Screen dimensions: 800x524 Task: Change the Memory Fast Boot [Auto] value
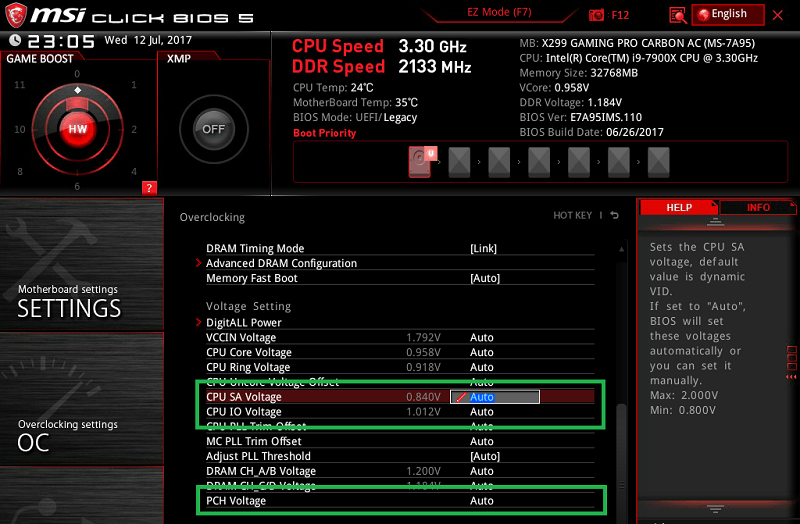click(485, 278)
